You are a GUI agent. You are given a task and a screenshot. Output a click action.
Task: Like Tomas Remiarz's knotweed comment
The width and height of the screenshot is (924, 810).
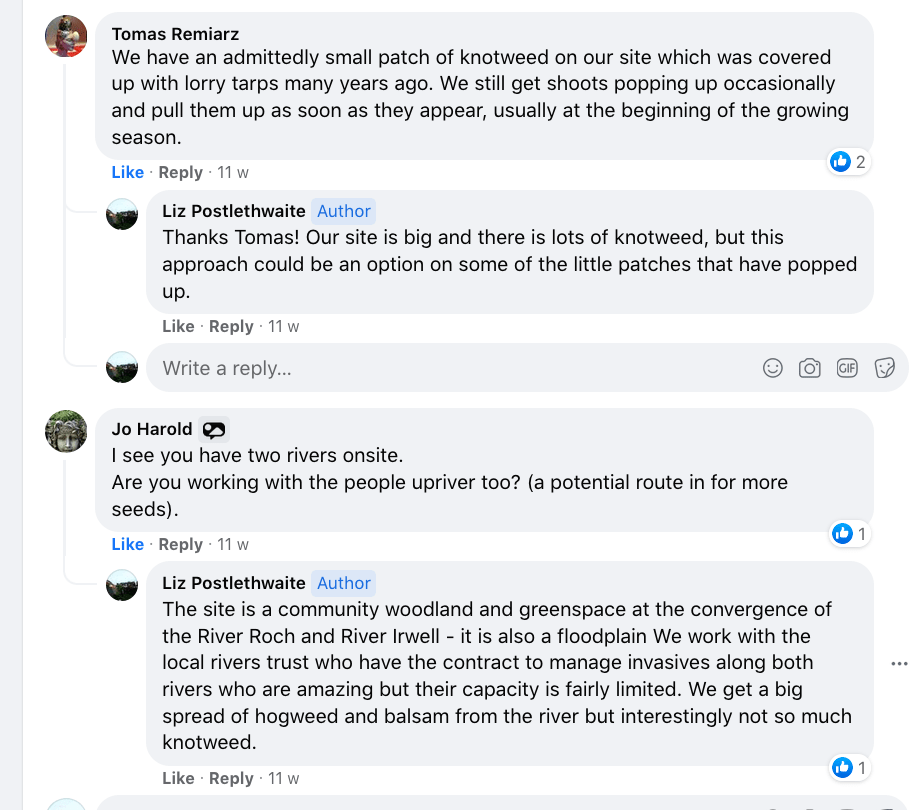[x=127, y=172]
